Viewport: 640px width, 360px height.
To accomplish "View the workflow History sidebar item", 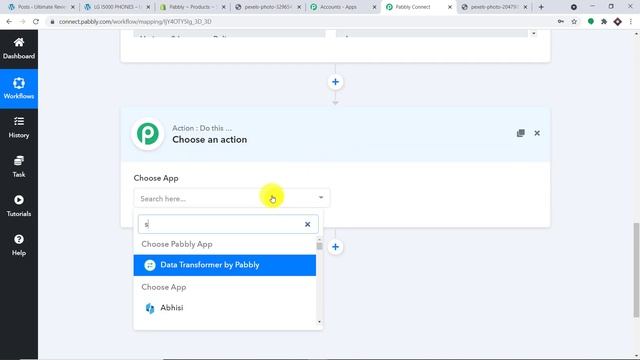I will [19, 128].
